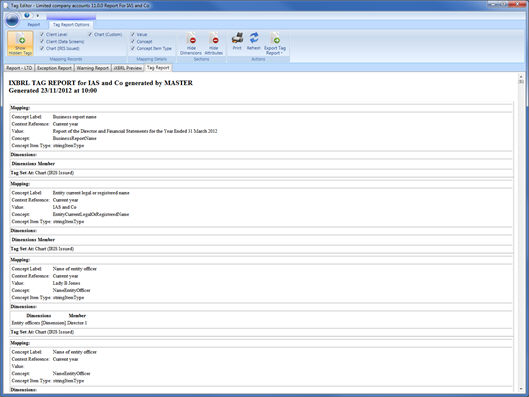Toggle the Client Level checkbox

(42, 34)
